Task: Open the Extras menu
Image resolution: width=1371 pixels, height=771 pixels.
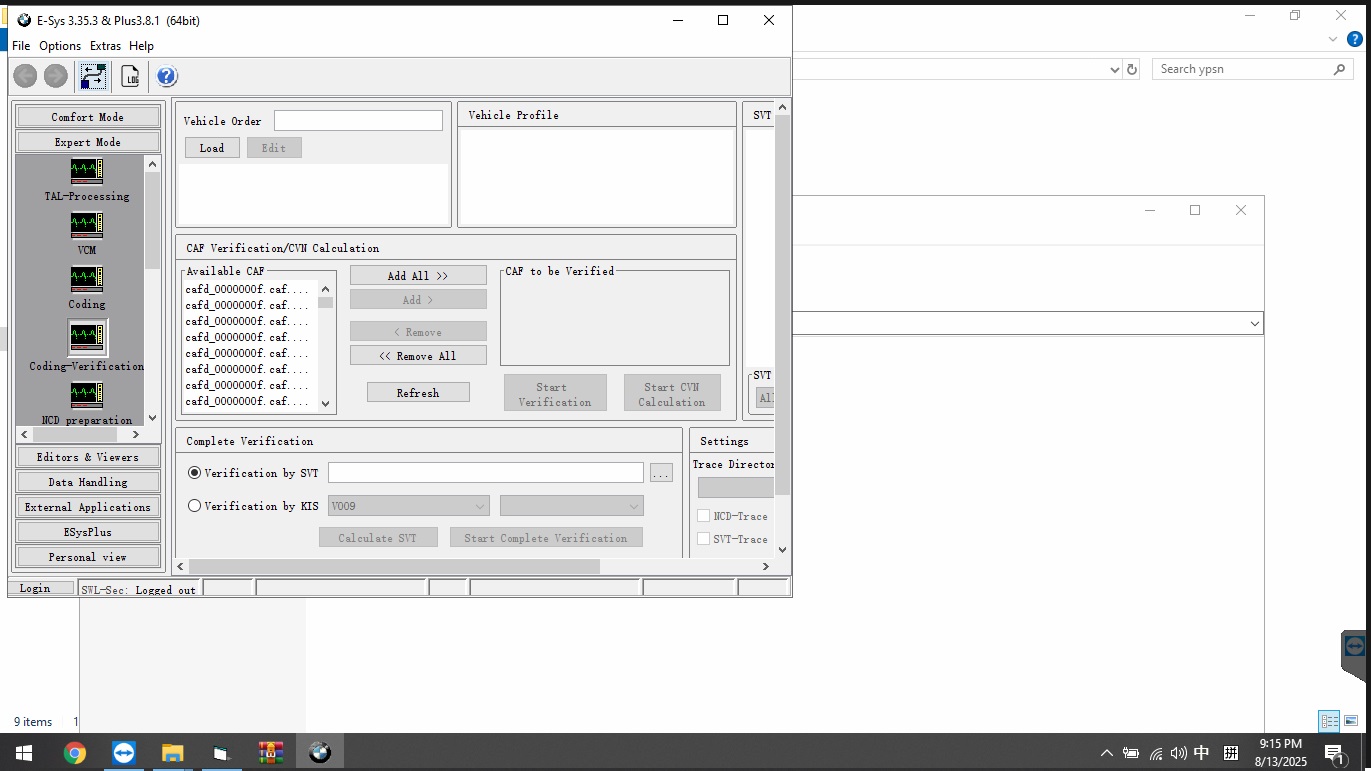Action: [105, 46]
